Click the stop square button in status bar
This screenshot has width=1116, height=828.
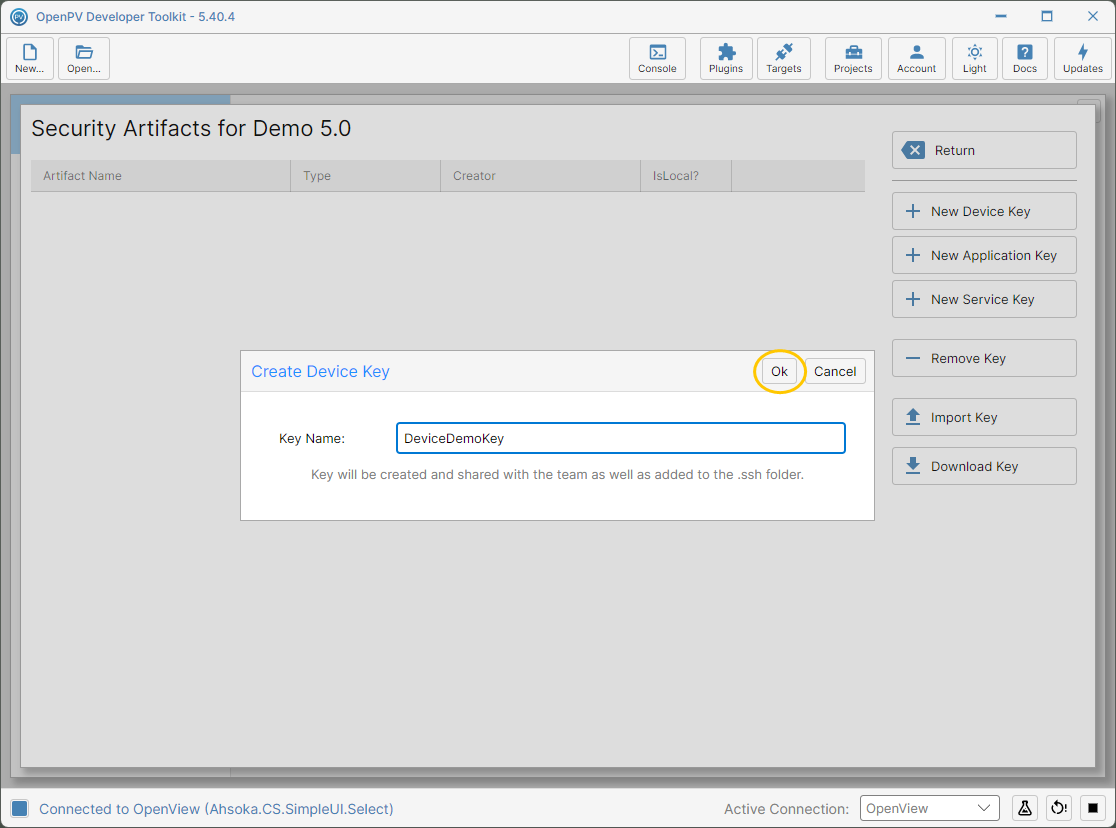pyautogui.click(x=1093, y=808)
